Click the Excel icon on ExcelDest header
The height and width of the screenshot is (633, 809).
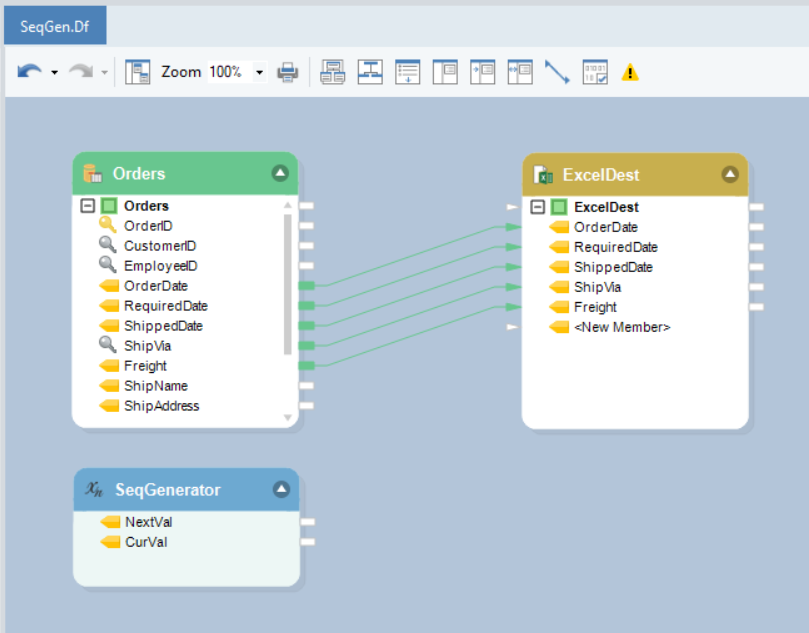[x=544, y=175]
